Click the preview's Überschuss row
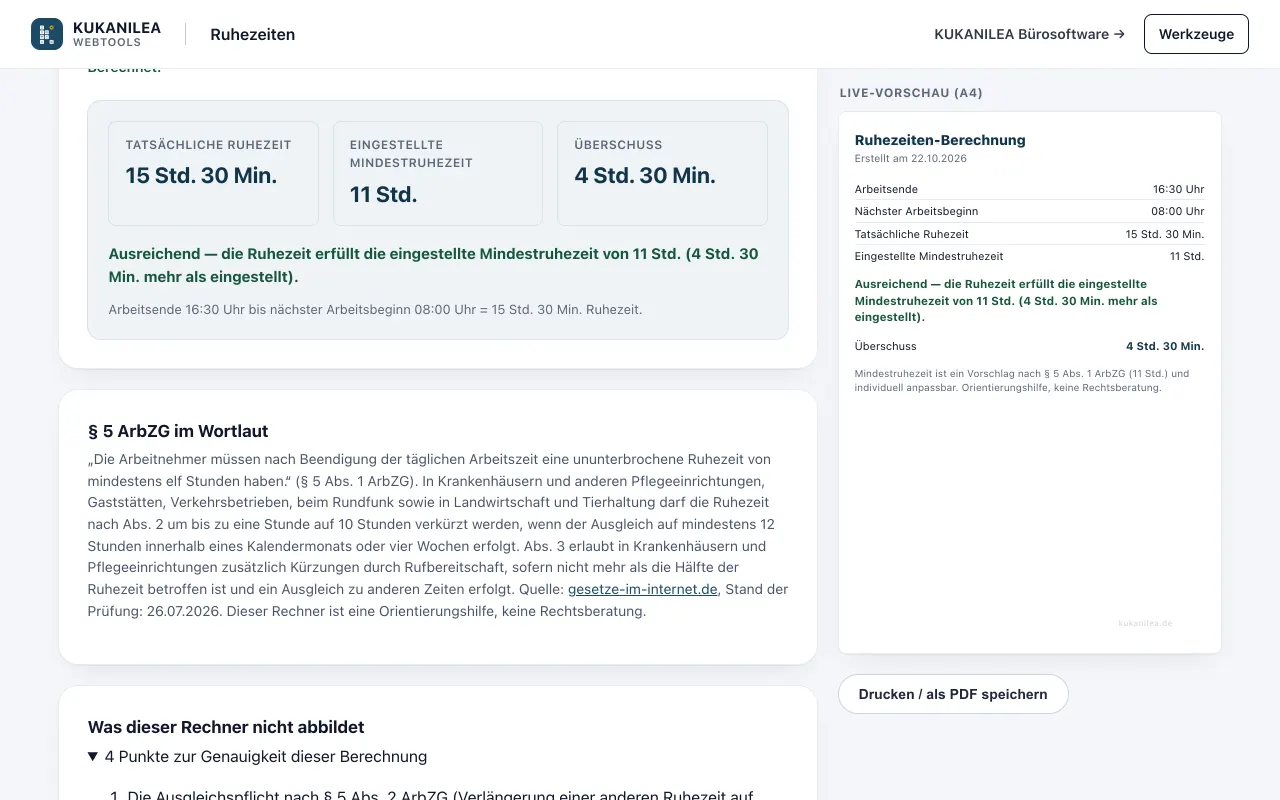 1029,346
